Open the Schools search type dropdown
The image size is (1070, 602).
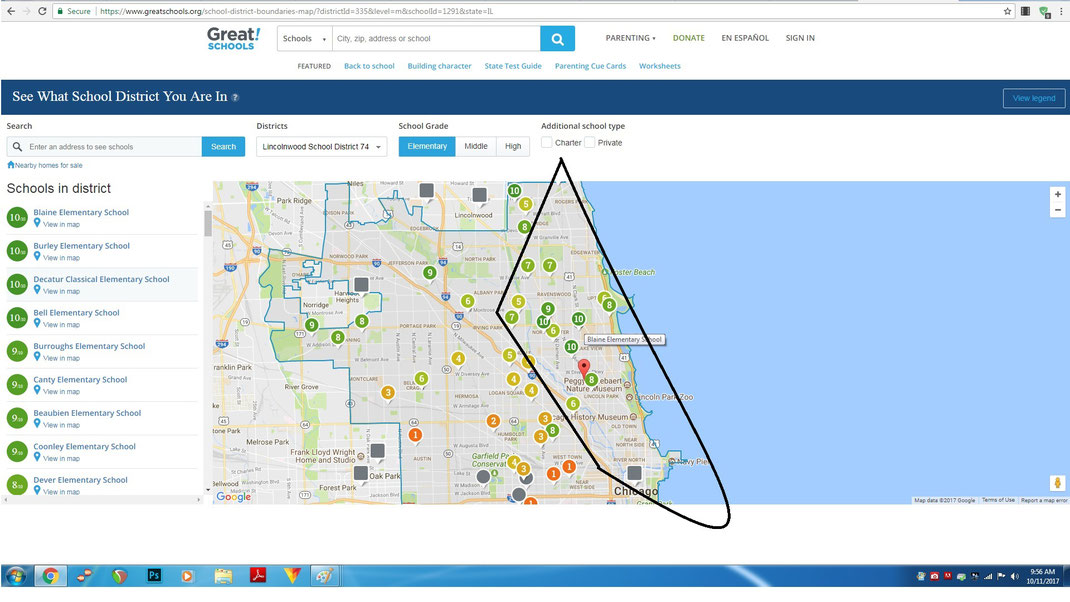(304, 39)
